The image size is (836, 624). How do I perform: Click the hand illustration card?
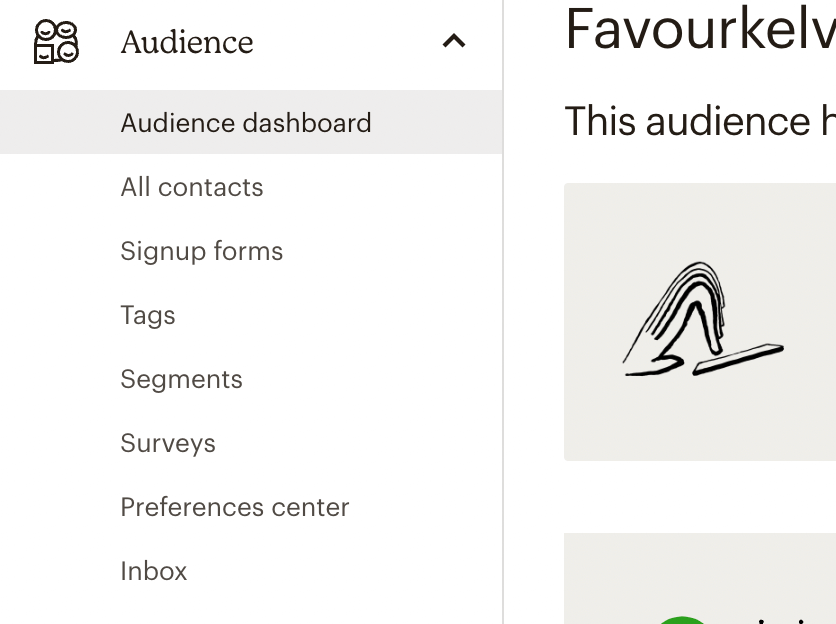coord(700,322)
